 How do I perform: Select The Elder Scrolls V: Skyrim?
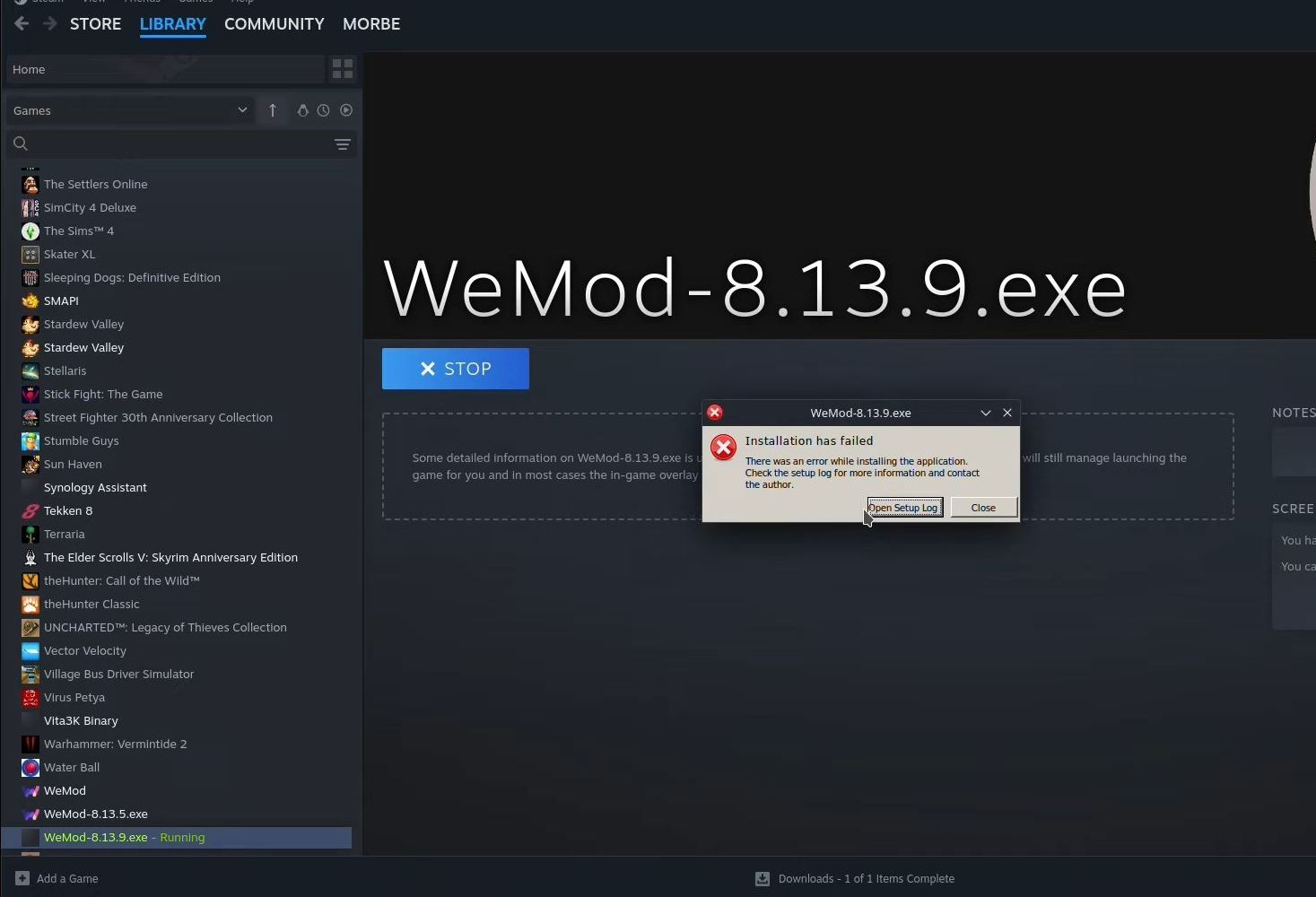pos(170,557)
